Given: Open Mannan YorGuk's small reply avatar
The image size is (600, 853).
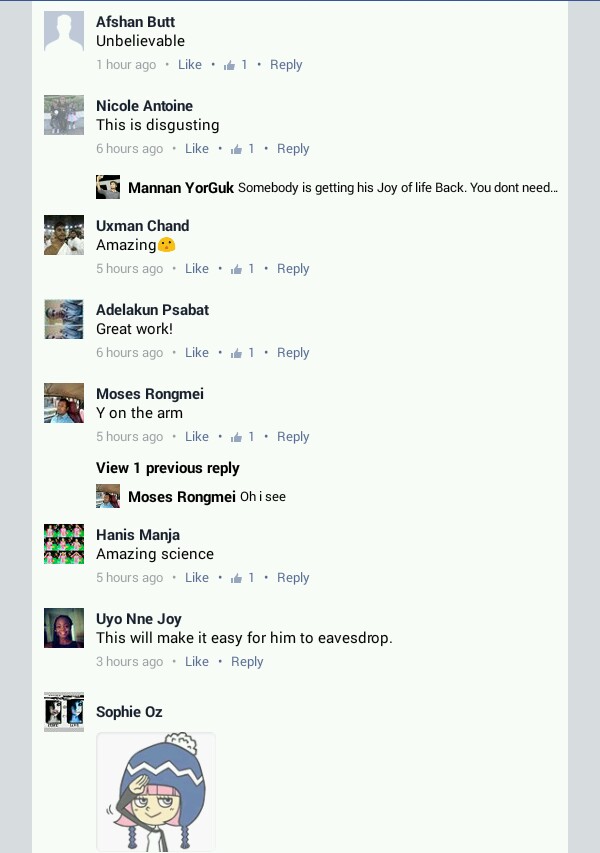Looking at the screenshot, I should (108, 187).
